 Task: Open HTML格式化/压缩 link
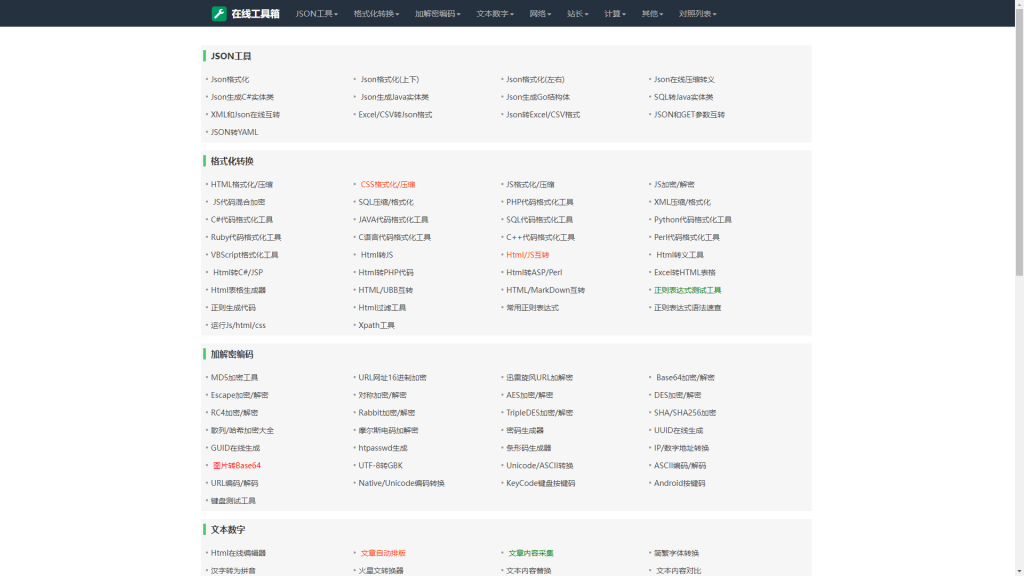coord(242,185)
